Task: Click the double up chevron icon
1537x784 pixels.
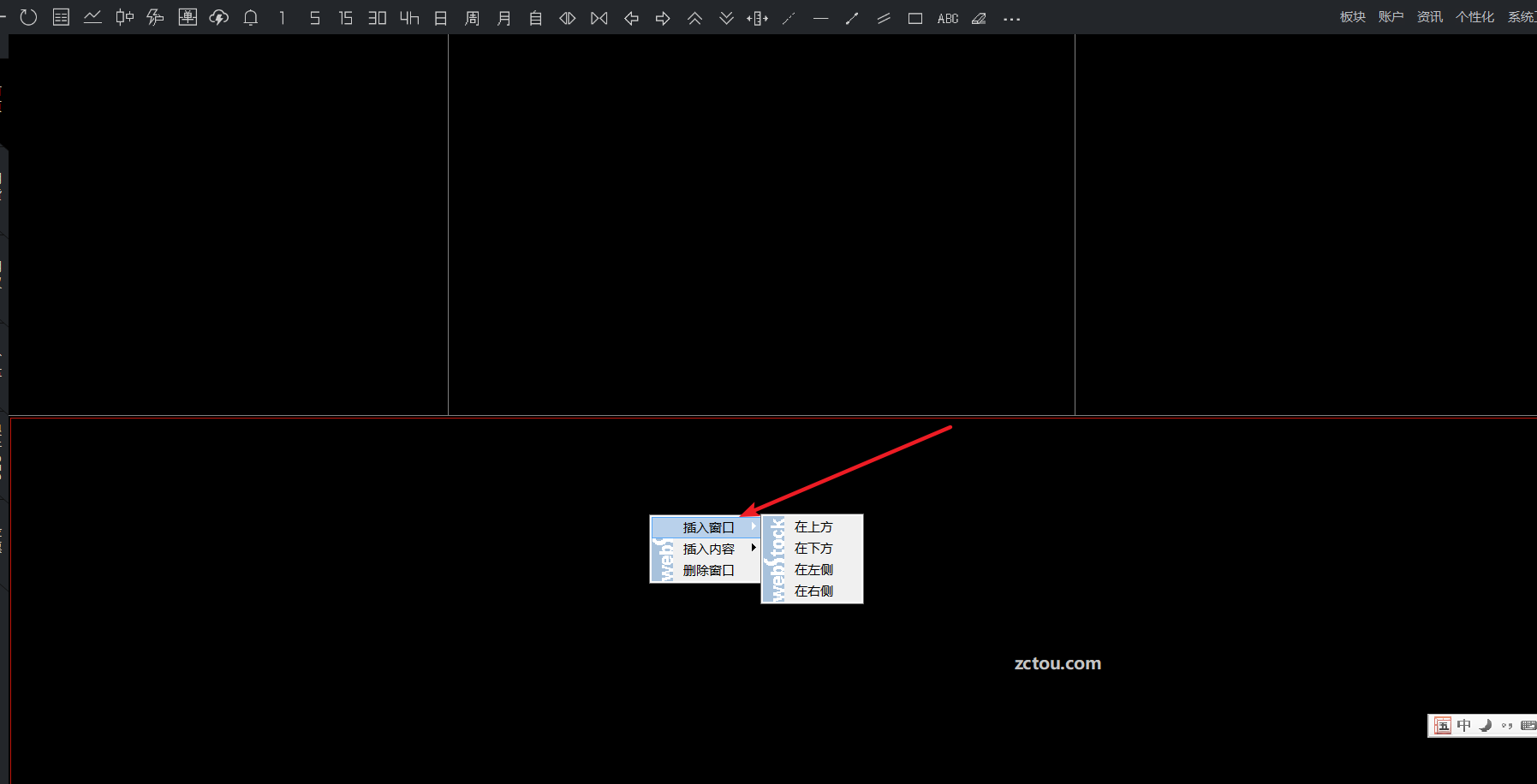Action: point(694,18)
